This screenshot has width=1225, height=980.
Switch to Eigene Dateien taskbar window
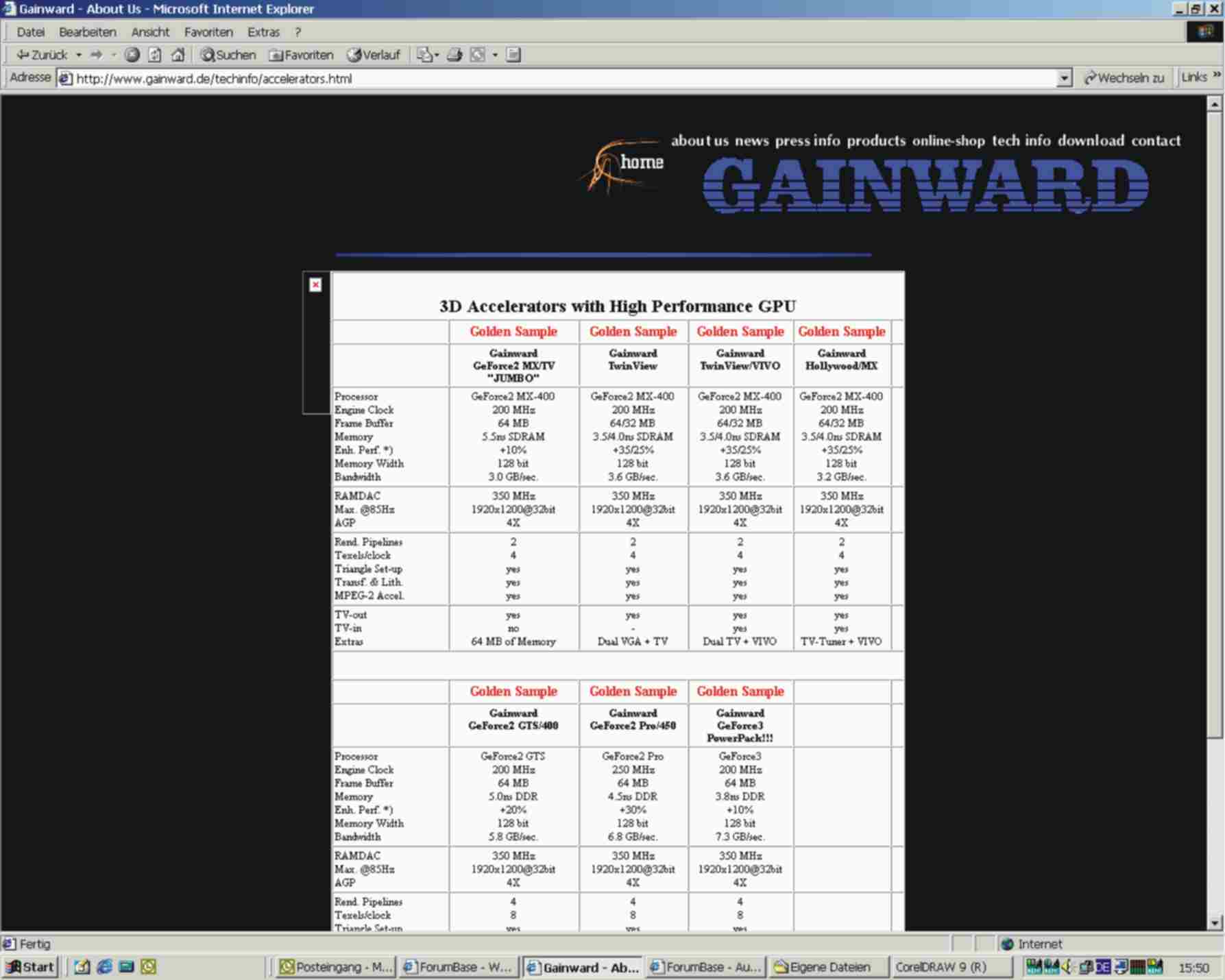(x=829, y=967)
